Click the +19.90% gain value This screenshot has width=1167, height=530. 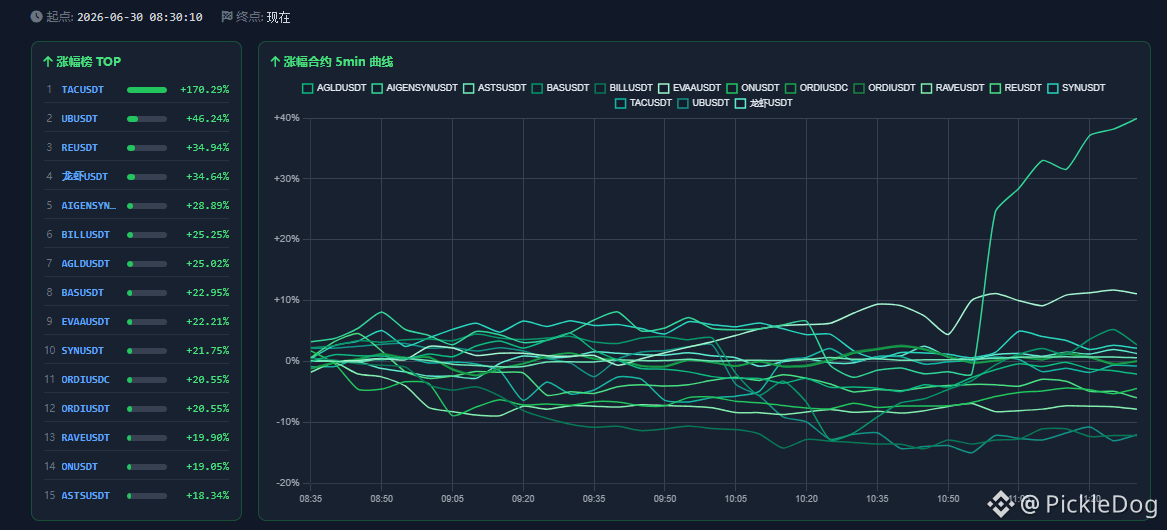coord(208,438)
